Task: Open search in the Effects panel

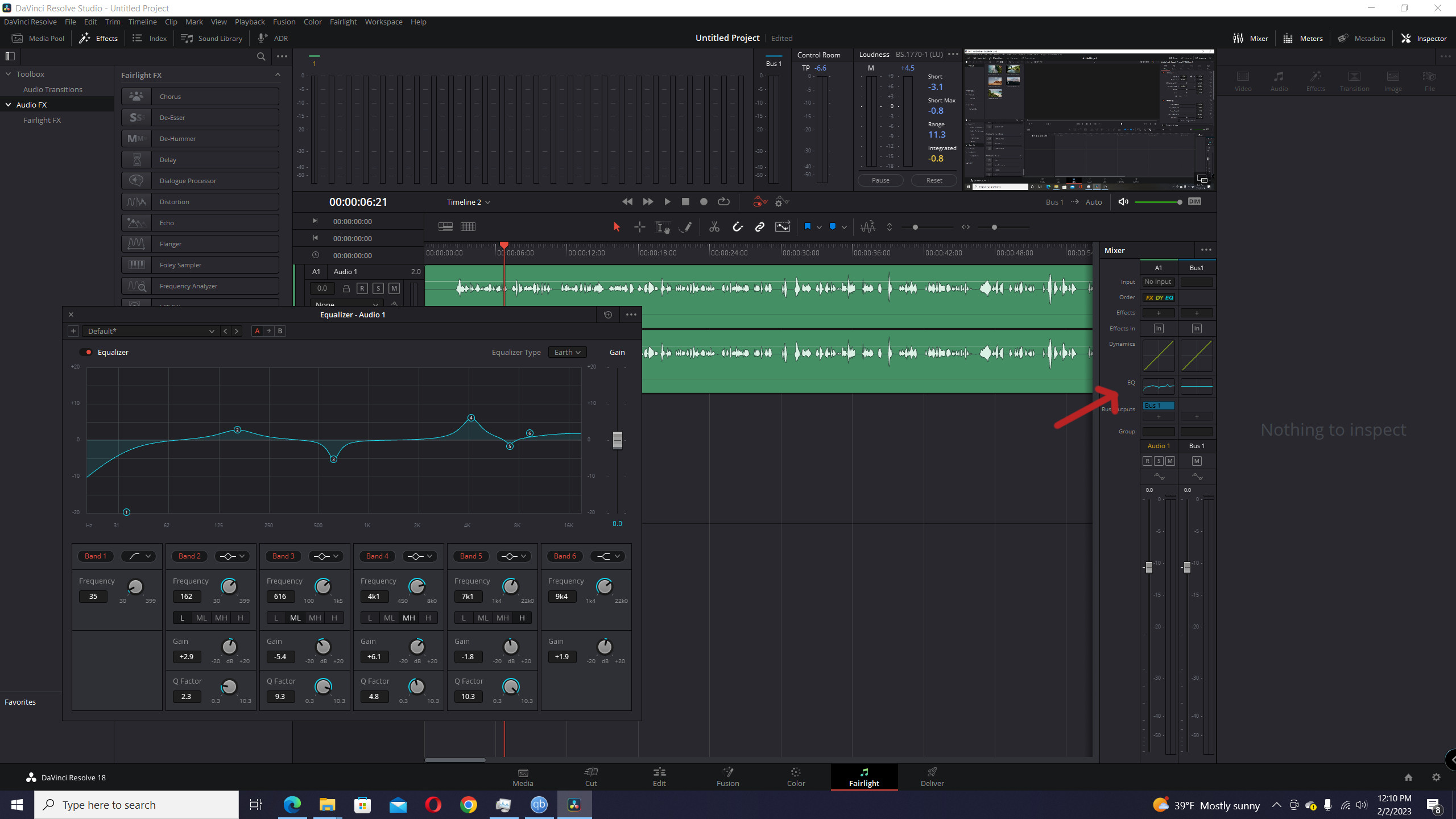Action: click(x=261, y=56)
